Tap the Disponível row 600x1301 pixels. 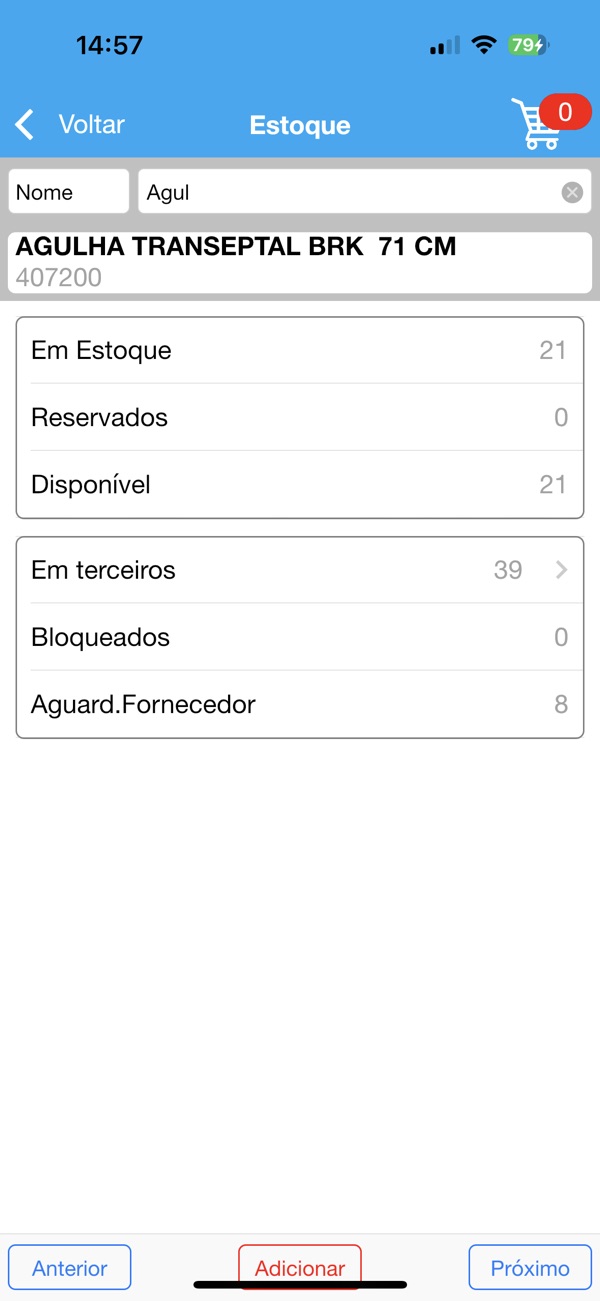(300, 485)
